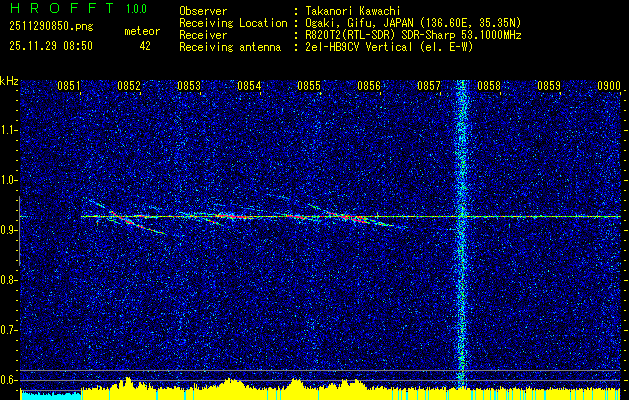The width and height of the screenshot is (629, 400).
Task: Click the 0858 time marker
Action: pos(489,86)
